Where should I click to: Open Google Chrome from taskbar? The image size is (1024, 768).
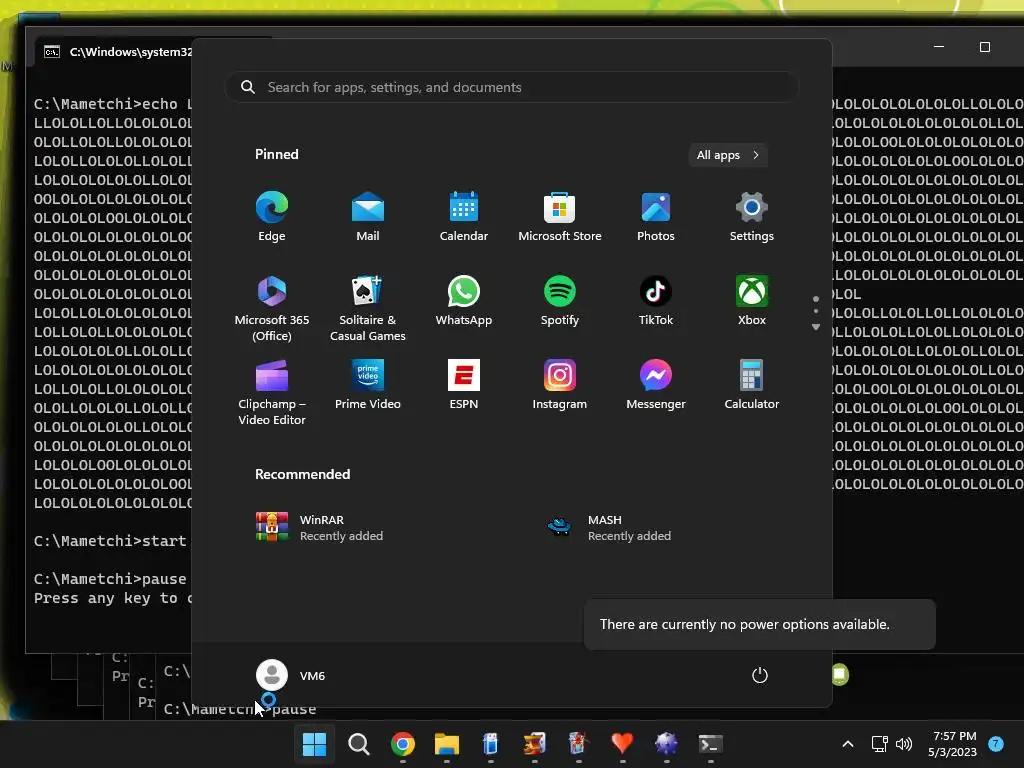tap(403, 743)
